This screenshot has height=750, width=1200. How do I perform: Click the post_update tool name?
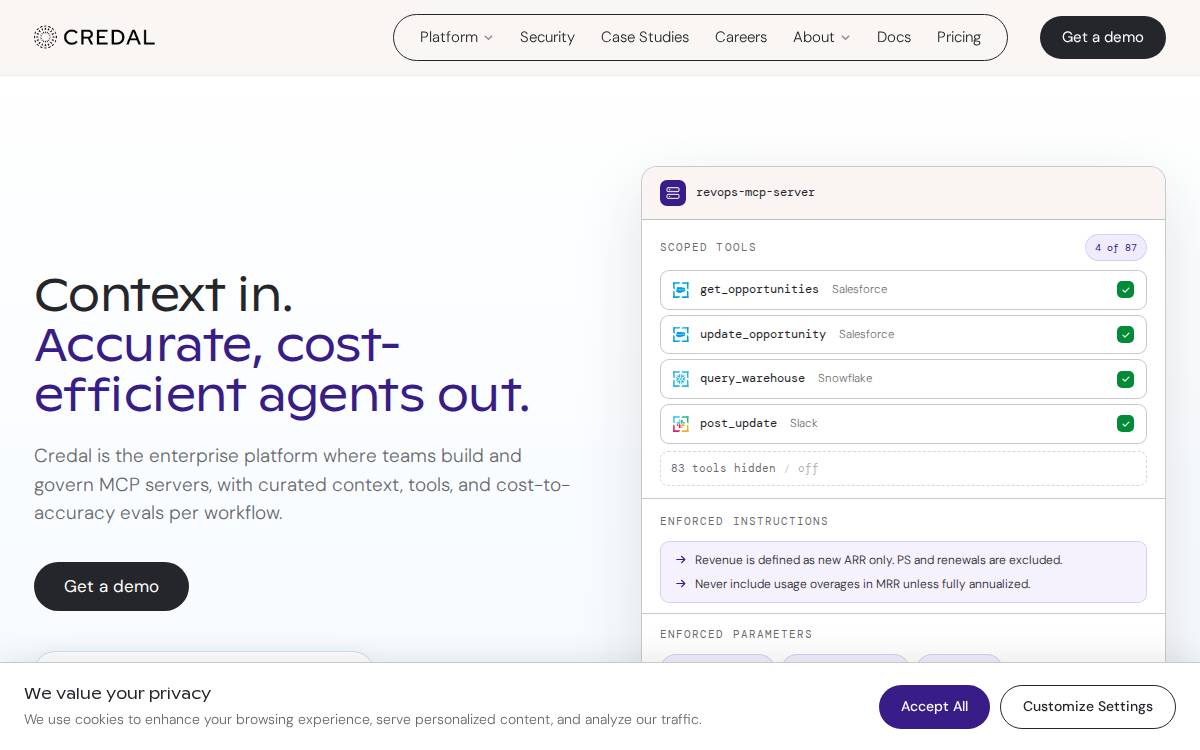(x=738, y=424)
